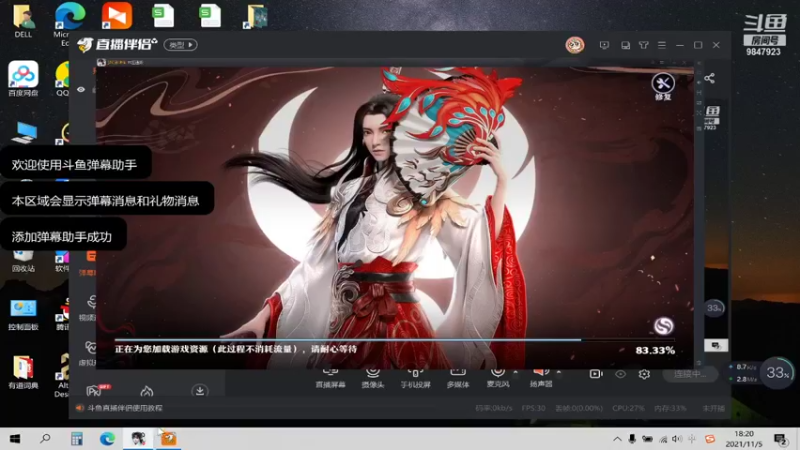
Task: Open the hamburger menu in title bar
Action: pyautogui.click(x=662, y=45)
